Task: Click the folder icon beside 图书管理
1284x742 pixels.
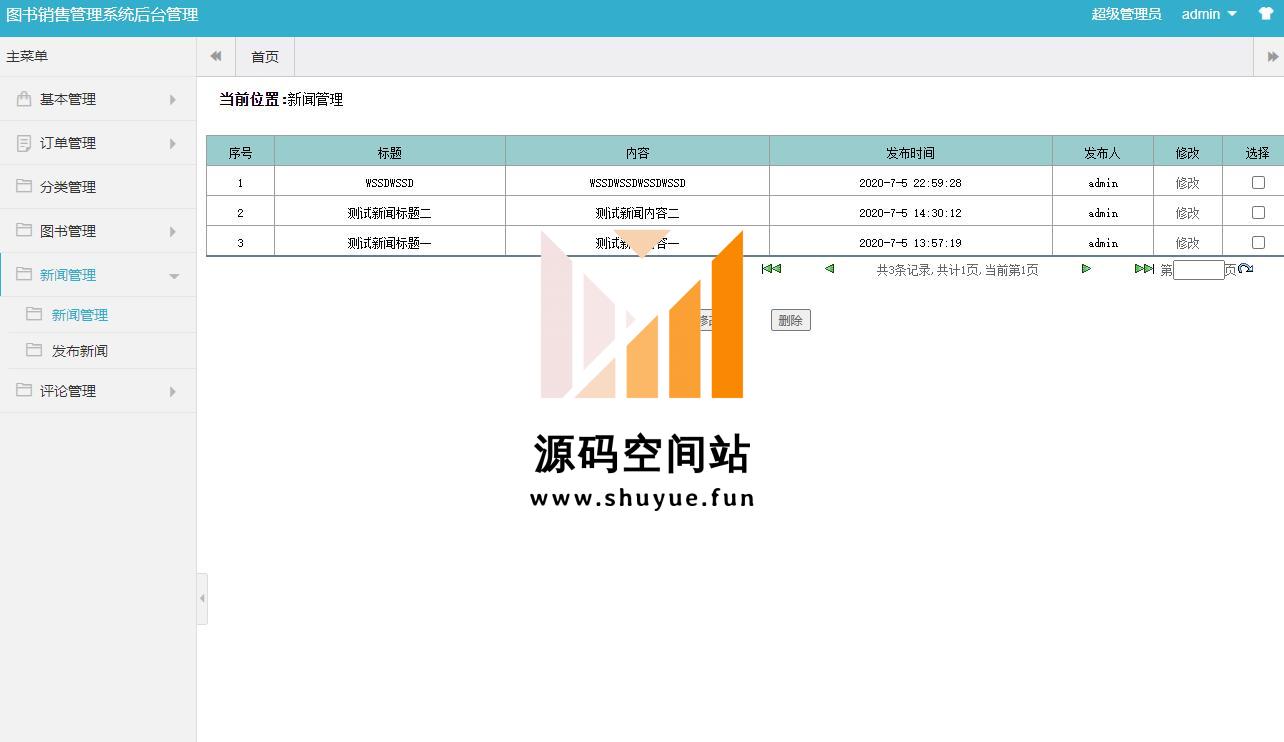Action: (24, 230)
